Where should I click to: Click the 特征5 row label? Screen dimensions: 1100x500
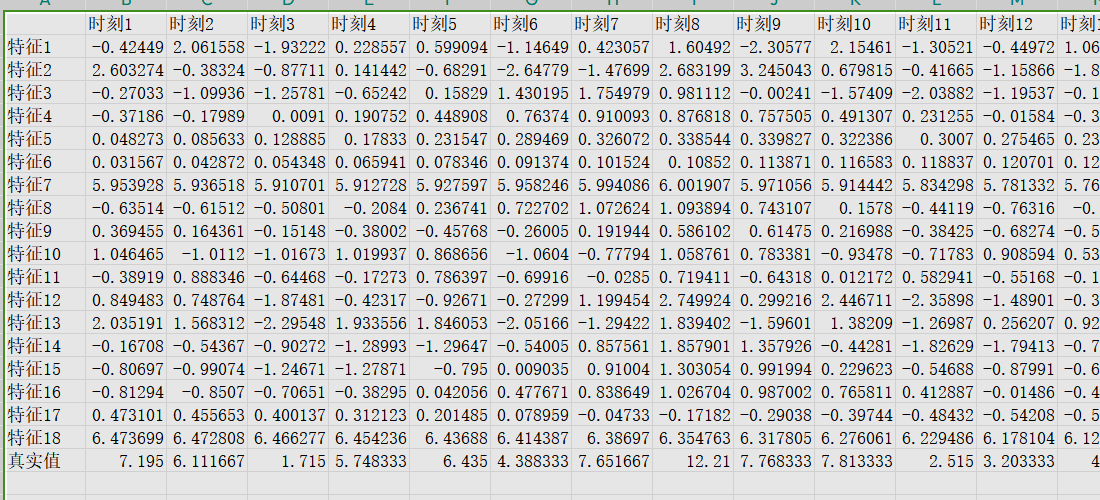(x=45, y=139)
